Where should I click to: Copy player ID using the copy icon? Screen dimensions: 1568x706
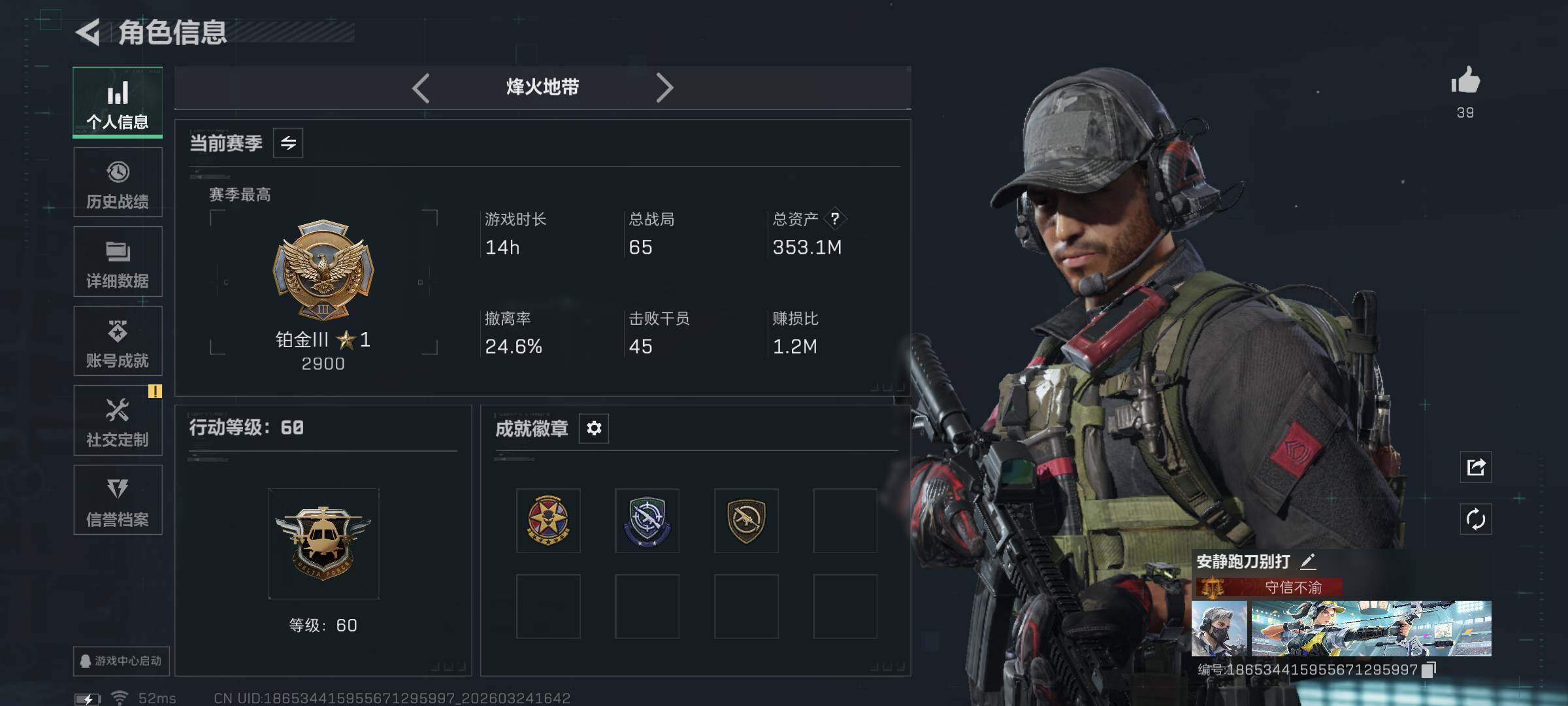pyautogui.click(x=1428, y=669)
